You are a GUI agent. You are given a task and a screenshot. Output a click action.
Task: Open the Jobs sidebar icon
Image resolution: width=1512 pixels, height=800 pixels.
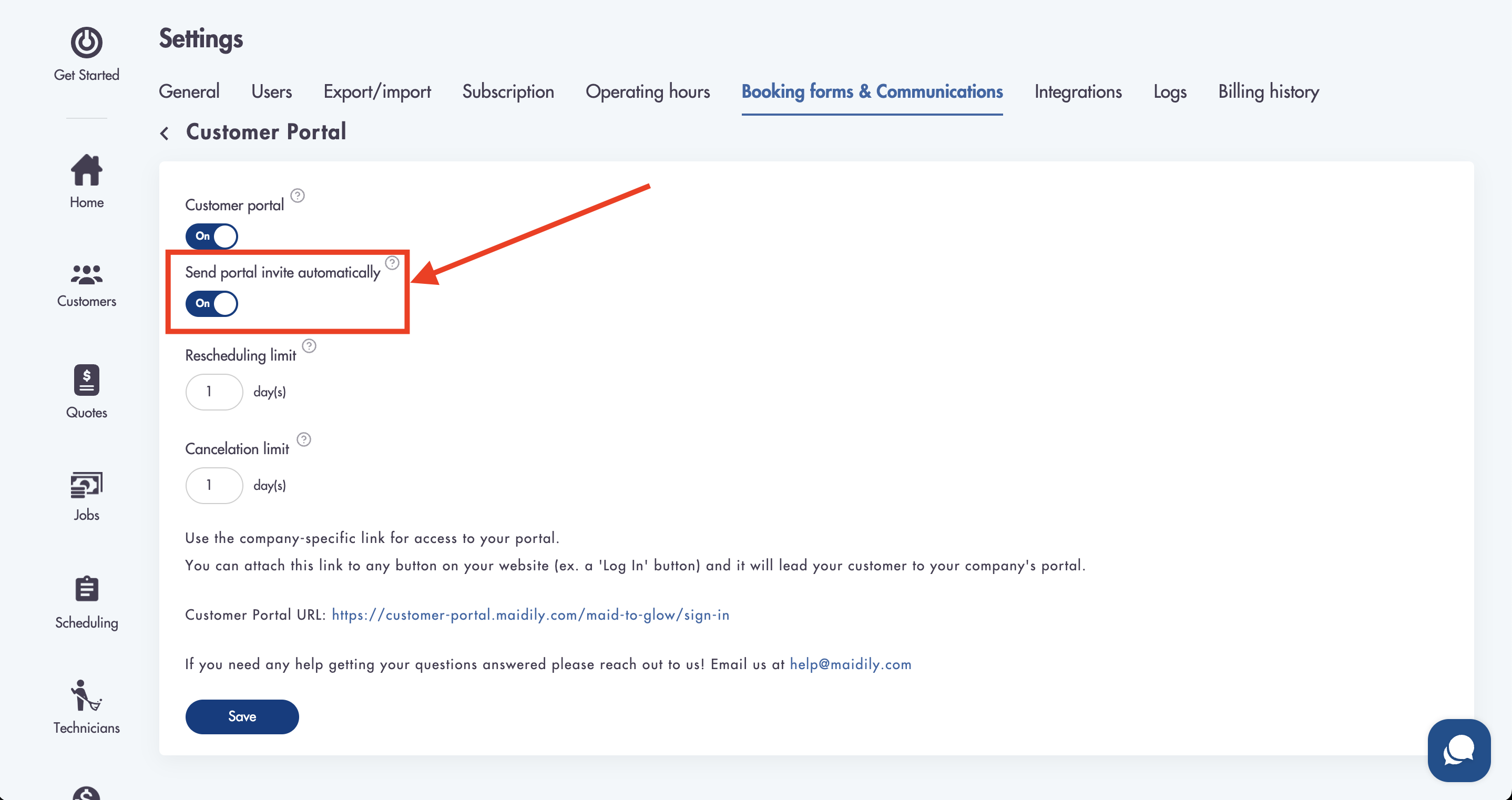point(86,485)
